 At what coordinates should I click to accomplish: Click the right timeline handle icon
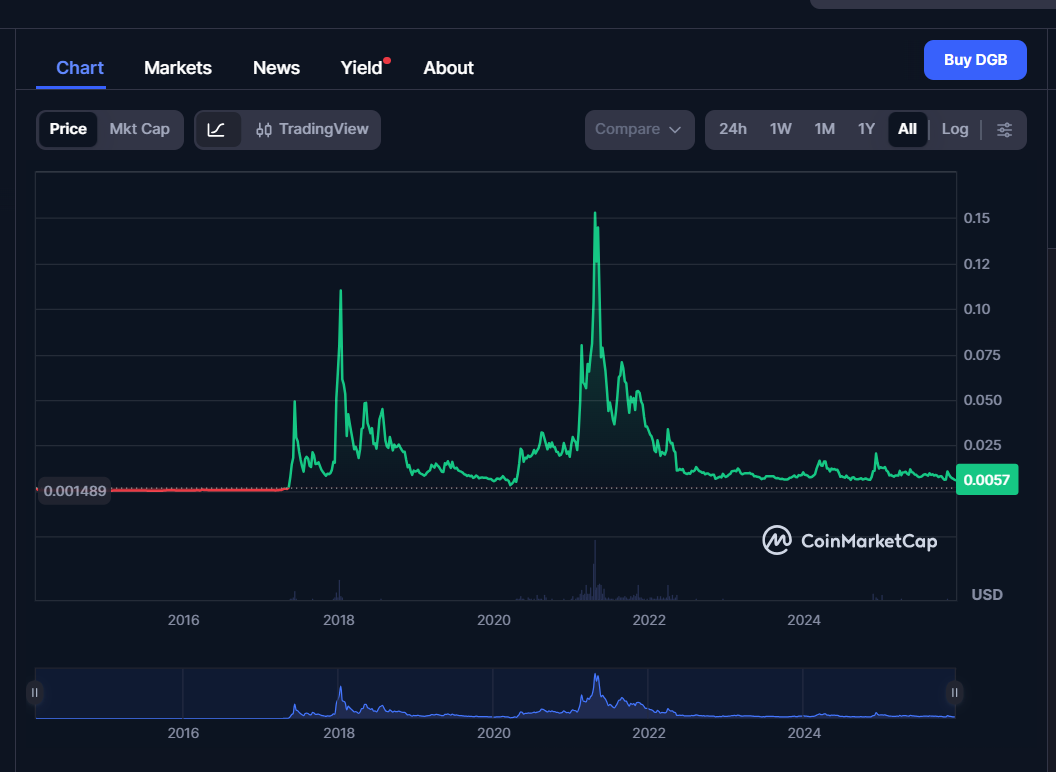tap(954, 692)
